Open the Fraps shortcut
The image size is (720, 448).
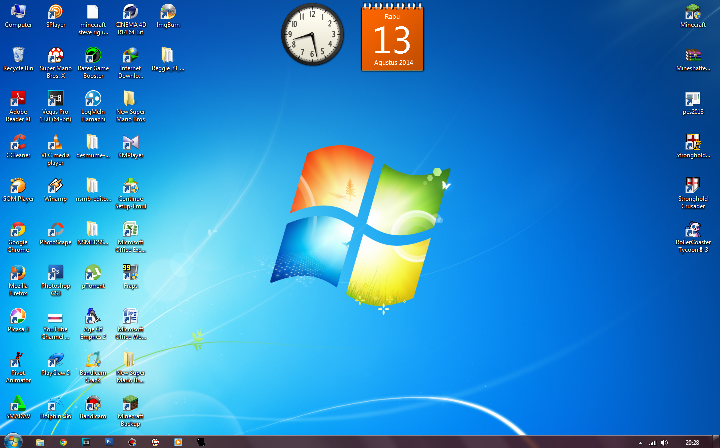pos(131,277)
